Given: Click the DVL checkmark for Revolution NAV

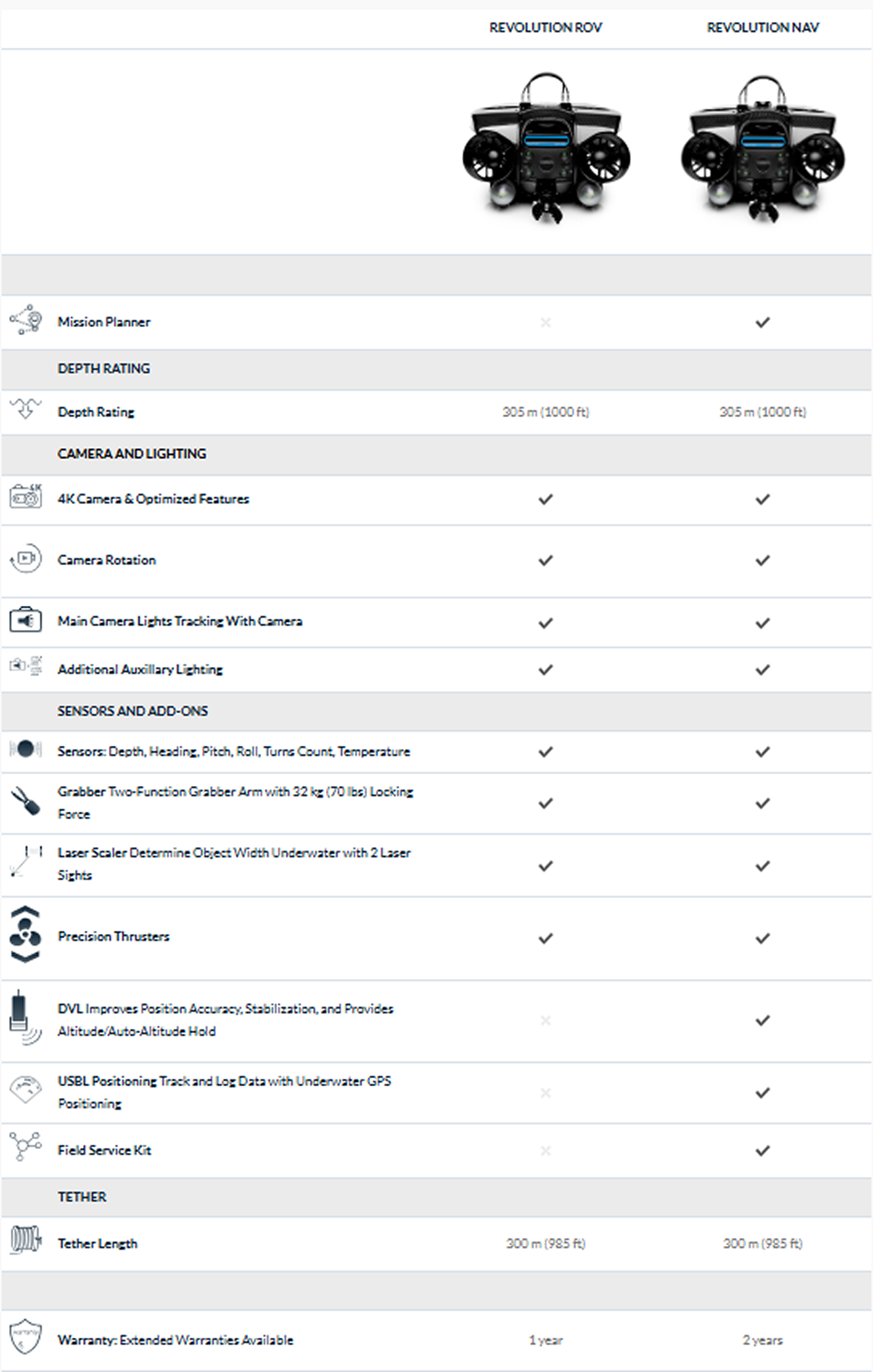Looking at the screenshot, I should pyautogui.click(x=763, y=1020).
